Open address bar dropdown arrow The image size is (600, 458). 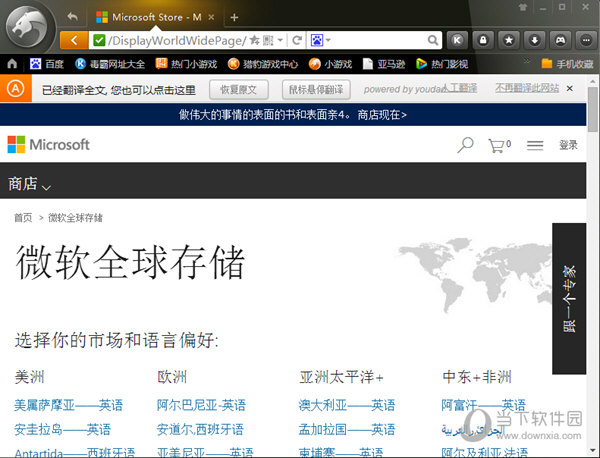pyautogui.click(x=280, y=40)
